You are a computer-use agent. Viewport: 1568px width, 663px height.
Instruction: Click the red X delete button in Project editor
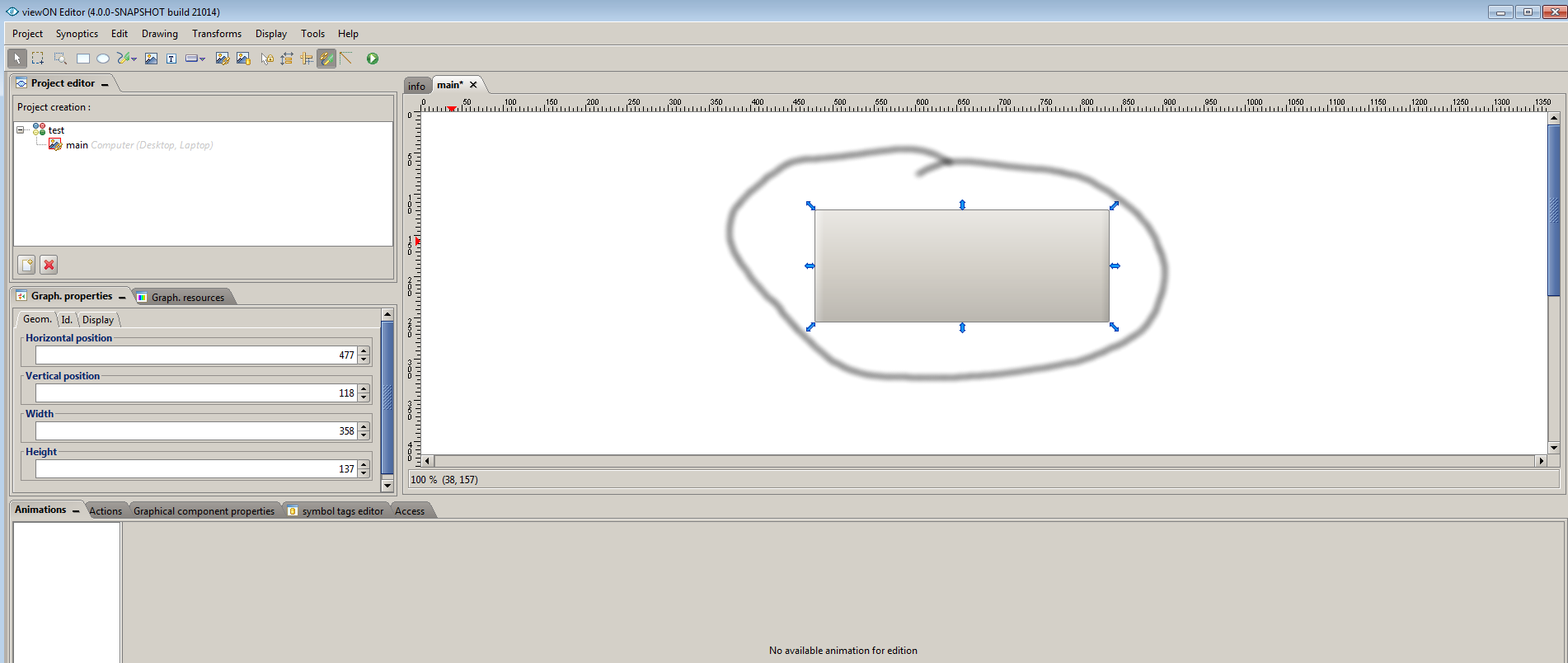pos(49,265)
